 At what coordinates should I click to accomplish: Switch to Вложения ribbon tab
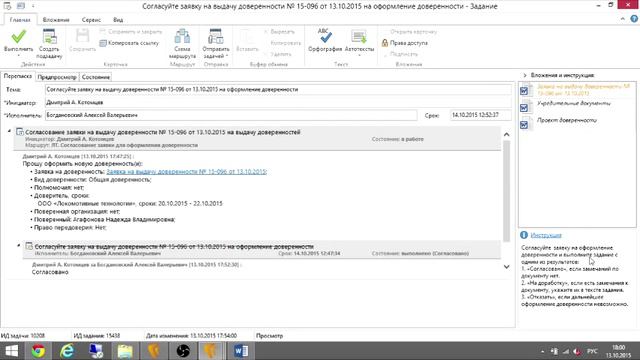[56, 20]
